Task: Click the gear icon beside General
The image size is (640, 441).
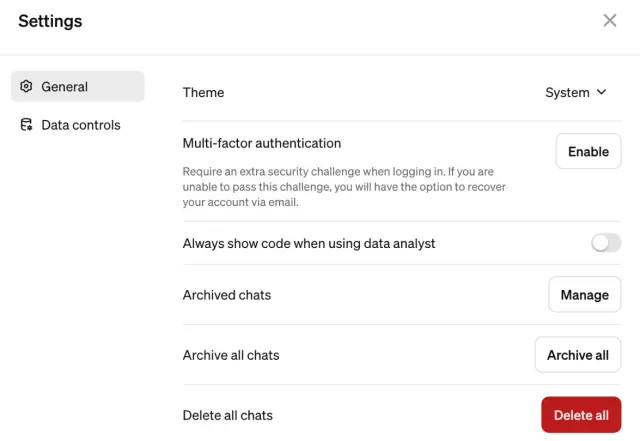Action: pos(27,87)
